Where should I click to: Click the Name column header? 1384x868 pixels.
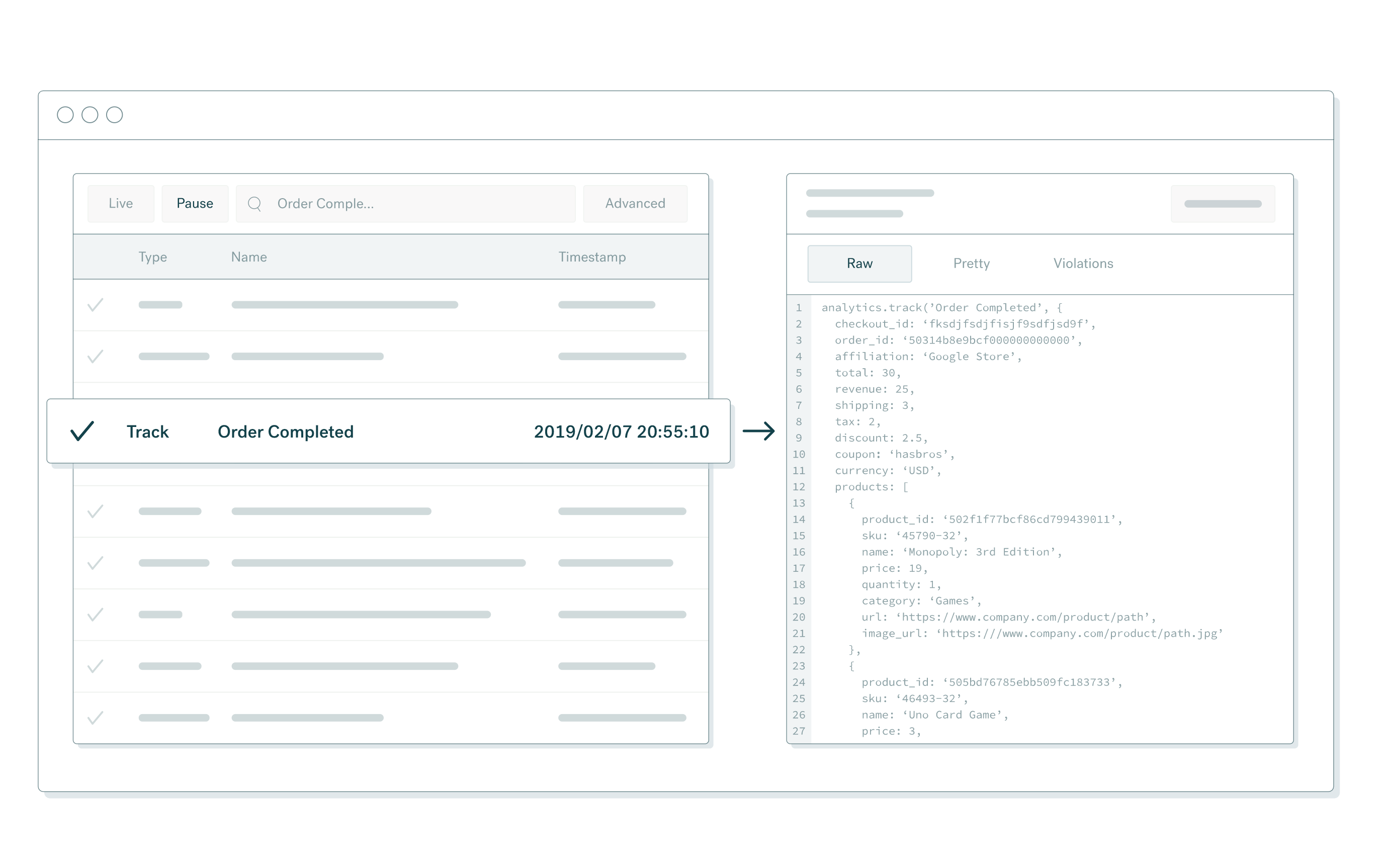(249, 256)
